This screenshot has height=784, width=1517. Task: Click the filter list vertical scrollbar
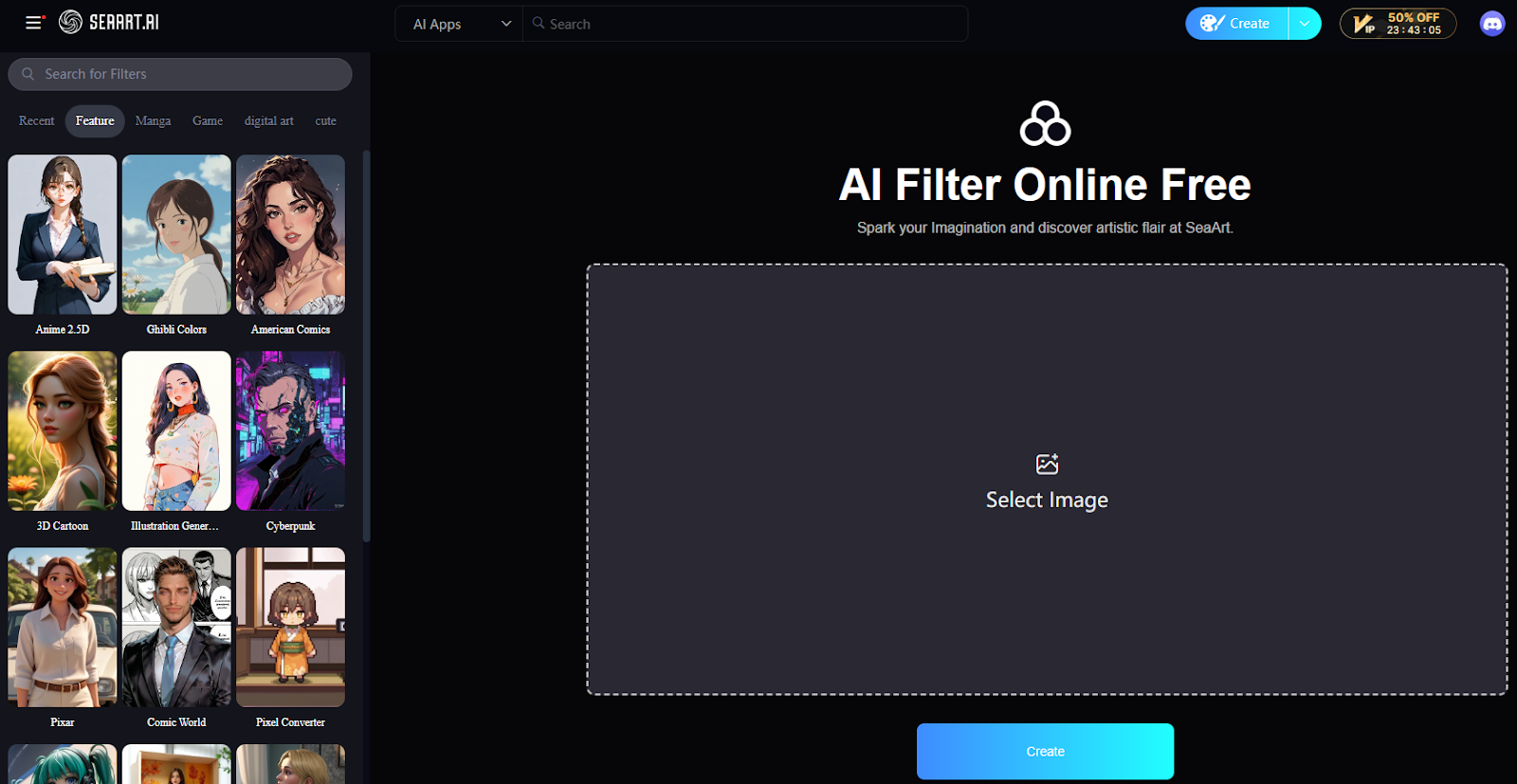coord(366,346)
